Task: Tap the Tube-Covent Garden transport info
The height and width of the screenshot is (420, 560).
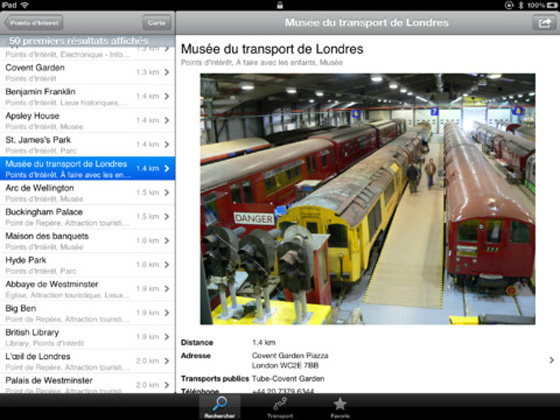Action: (288, 379)
